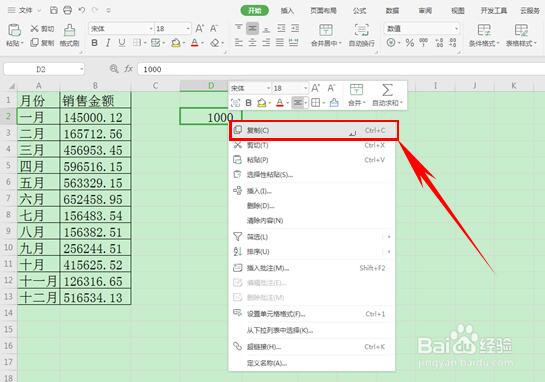The height and width of the screenshot is (382, 545).
Task: Switch to the Insert (插入) ribbon tab
Action: [287, 11]
